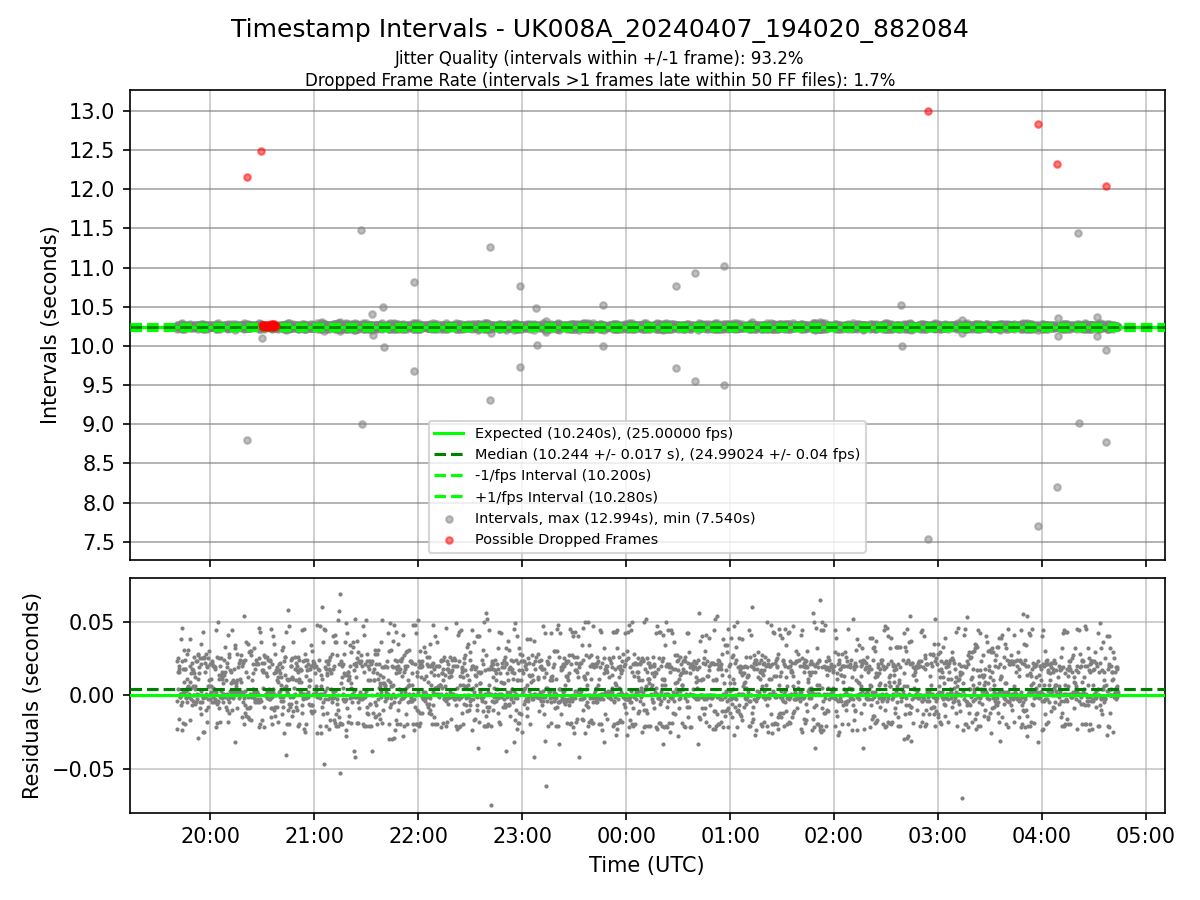Viewport: 1200px width, 900px height.
Task: Click the 20:00 x-axis tick label
Action: click(x=210, y=835)
